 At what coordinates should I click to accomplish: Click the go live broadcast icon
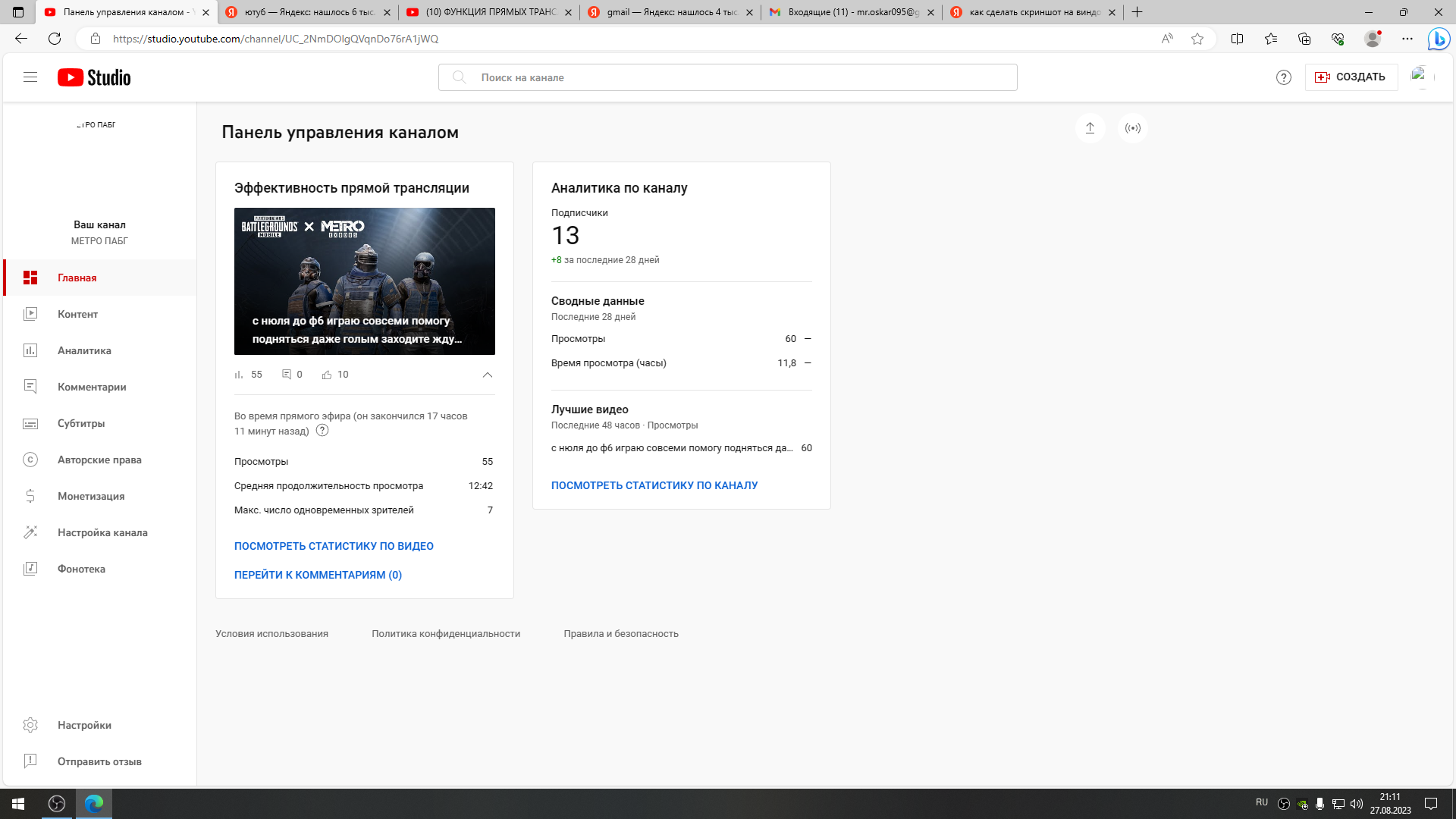[x=1133, y=128]
